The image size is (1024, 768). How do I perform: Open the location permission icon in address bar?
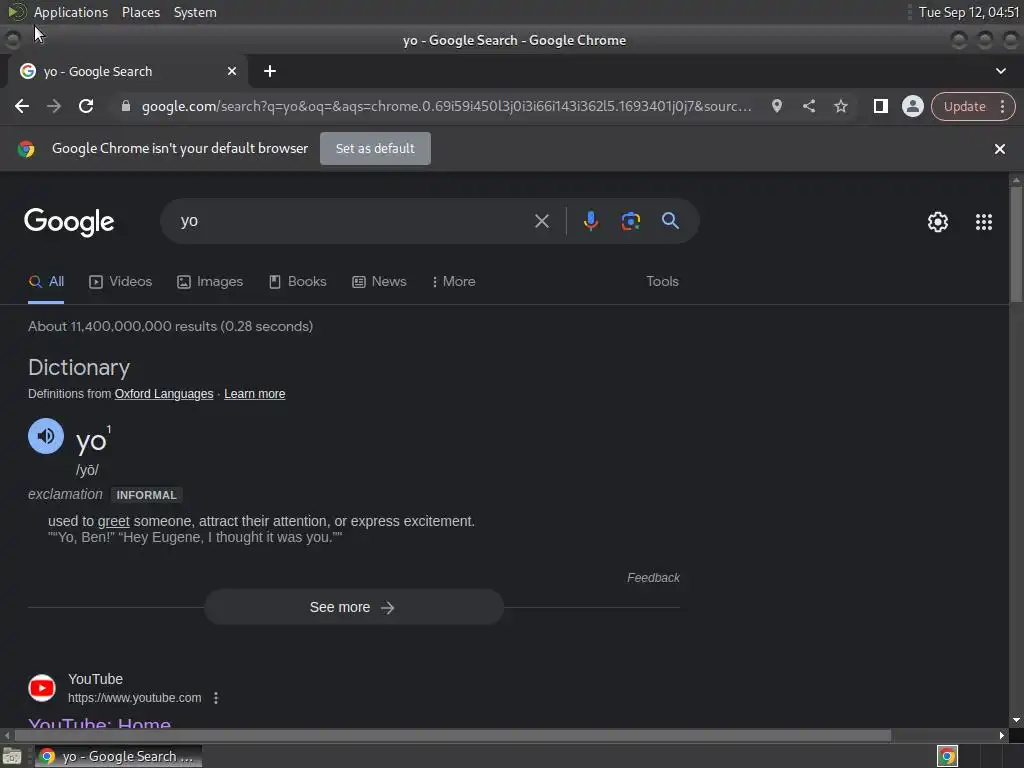click(x=776, y=106)
